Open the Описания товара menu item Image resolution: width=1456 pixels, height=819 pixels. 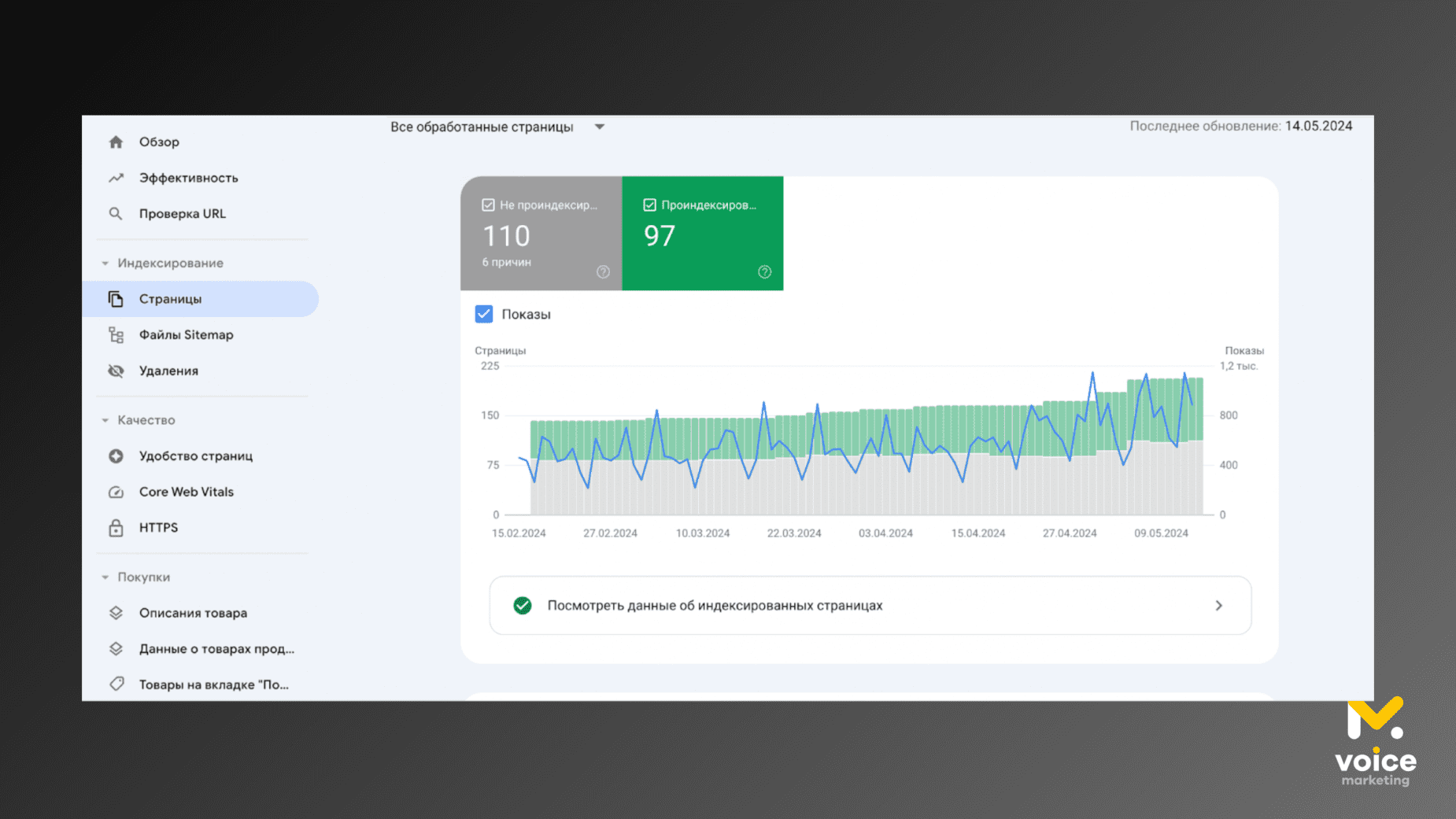(x=193, y=613)
